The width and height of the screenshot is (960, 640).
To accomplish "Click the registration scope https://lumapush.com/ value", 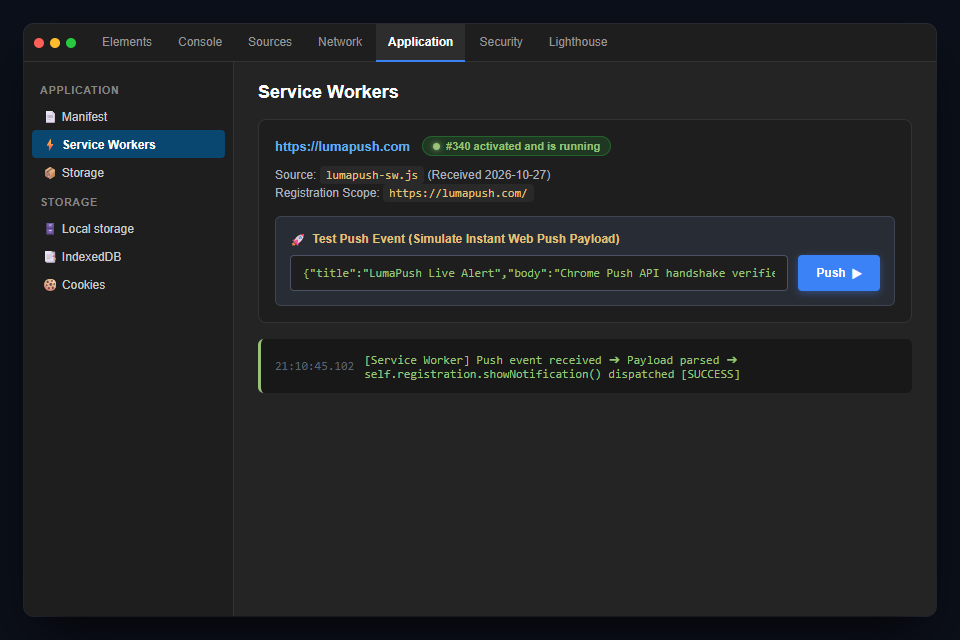I will [x=458, y=194].
